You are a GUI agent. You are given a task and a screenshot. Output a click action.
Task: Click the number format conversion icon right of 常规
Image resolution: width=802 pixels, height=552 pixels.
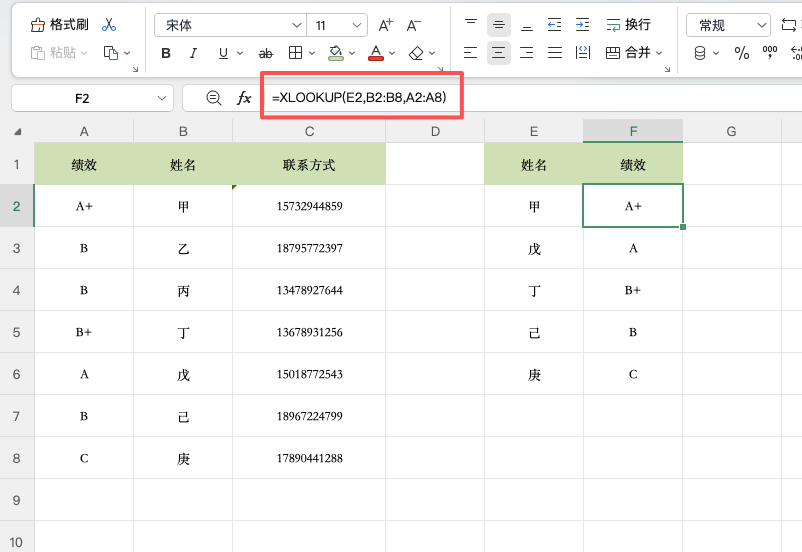[789, 25]
